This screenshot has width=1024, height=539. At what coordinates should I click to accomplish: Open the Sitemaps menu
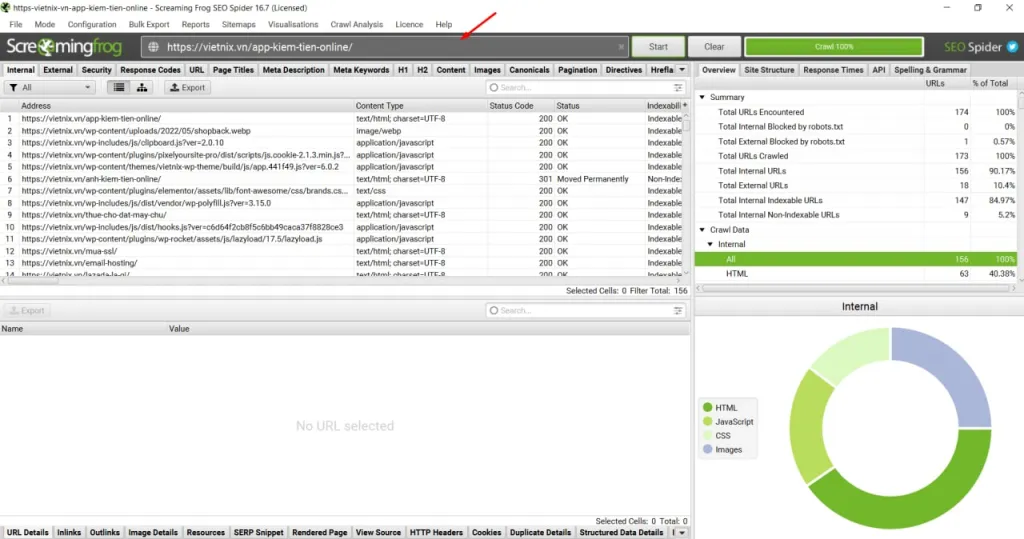pos(238,24)
